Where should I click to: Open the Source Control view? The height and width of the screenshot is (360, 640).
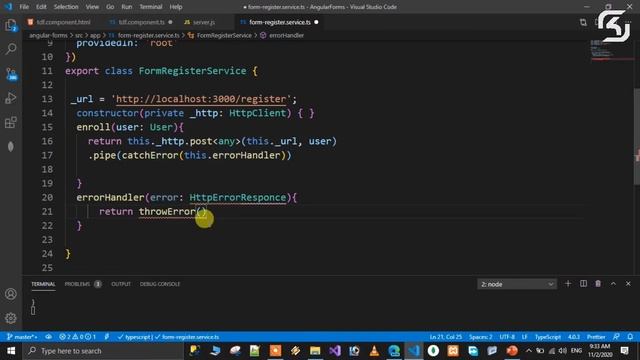(11, 74)
